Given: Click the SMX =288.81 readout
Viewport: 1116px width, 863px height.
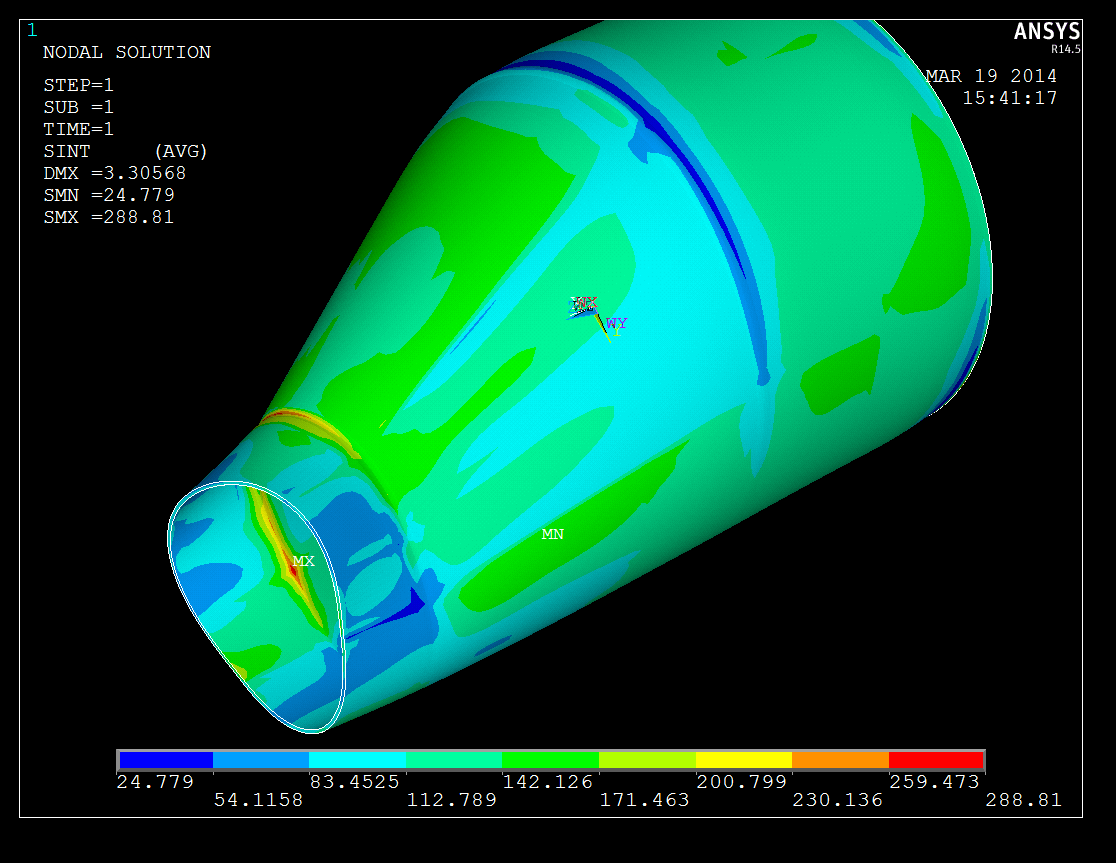Looking at the screenshot, I should tap(108, 217).
